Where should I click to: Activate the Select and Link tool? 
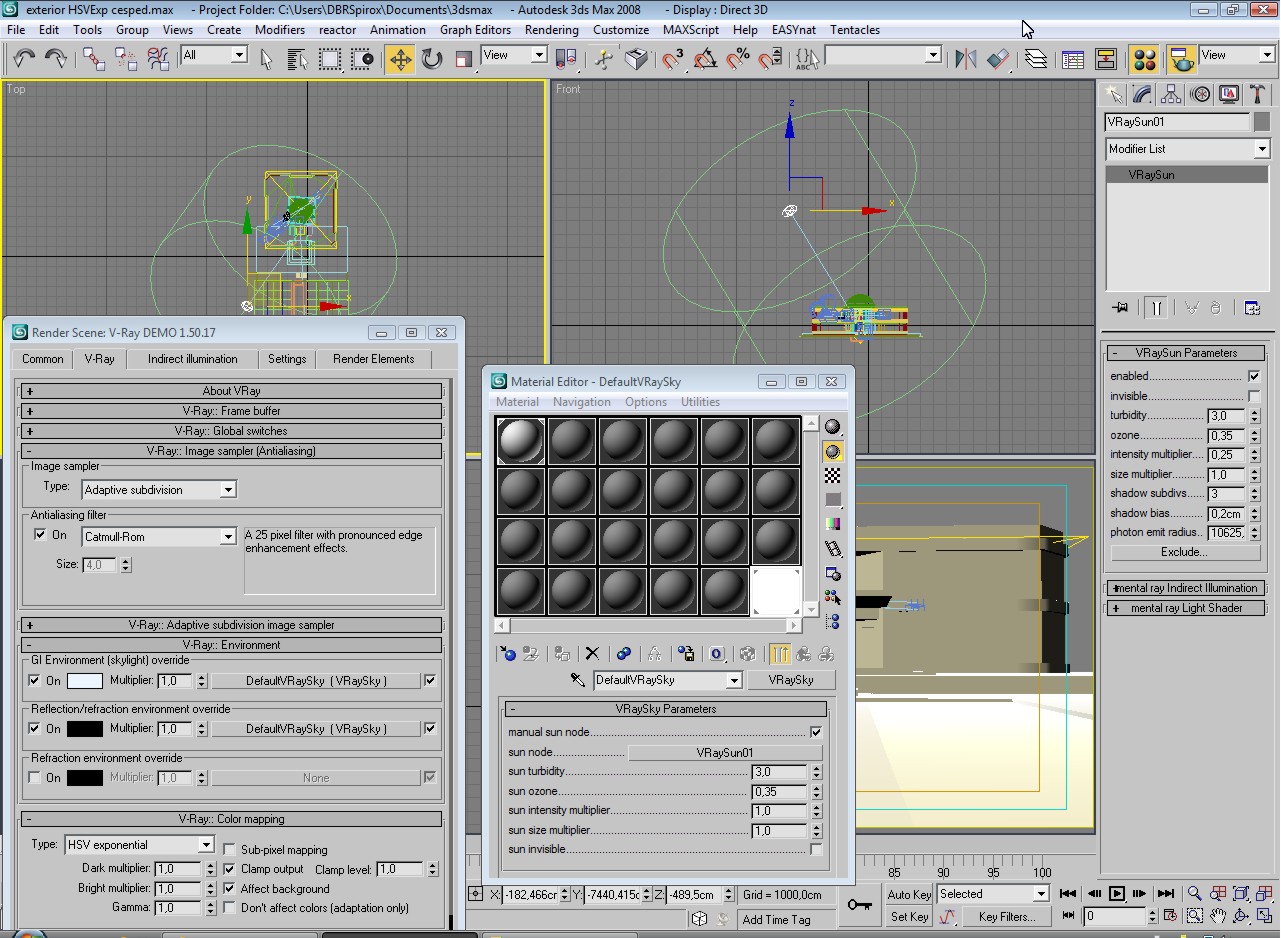[93, 58]
